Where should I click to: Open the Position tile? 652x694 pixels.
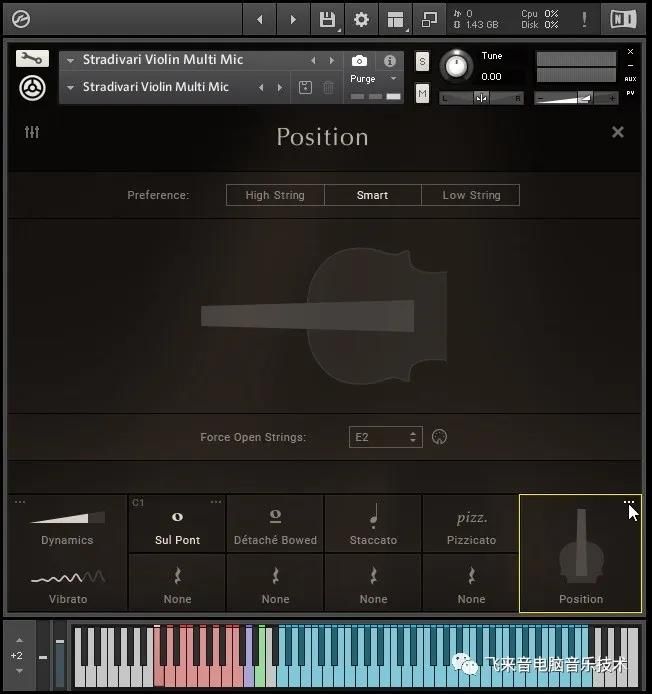point(580,554)
